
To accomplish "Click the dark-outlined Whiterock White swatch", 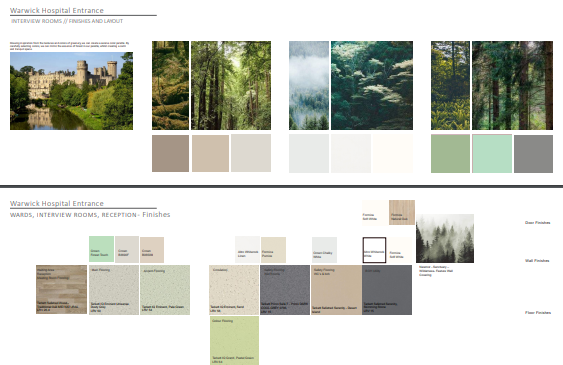I will point(374,250).
